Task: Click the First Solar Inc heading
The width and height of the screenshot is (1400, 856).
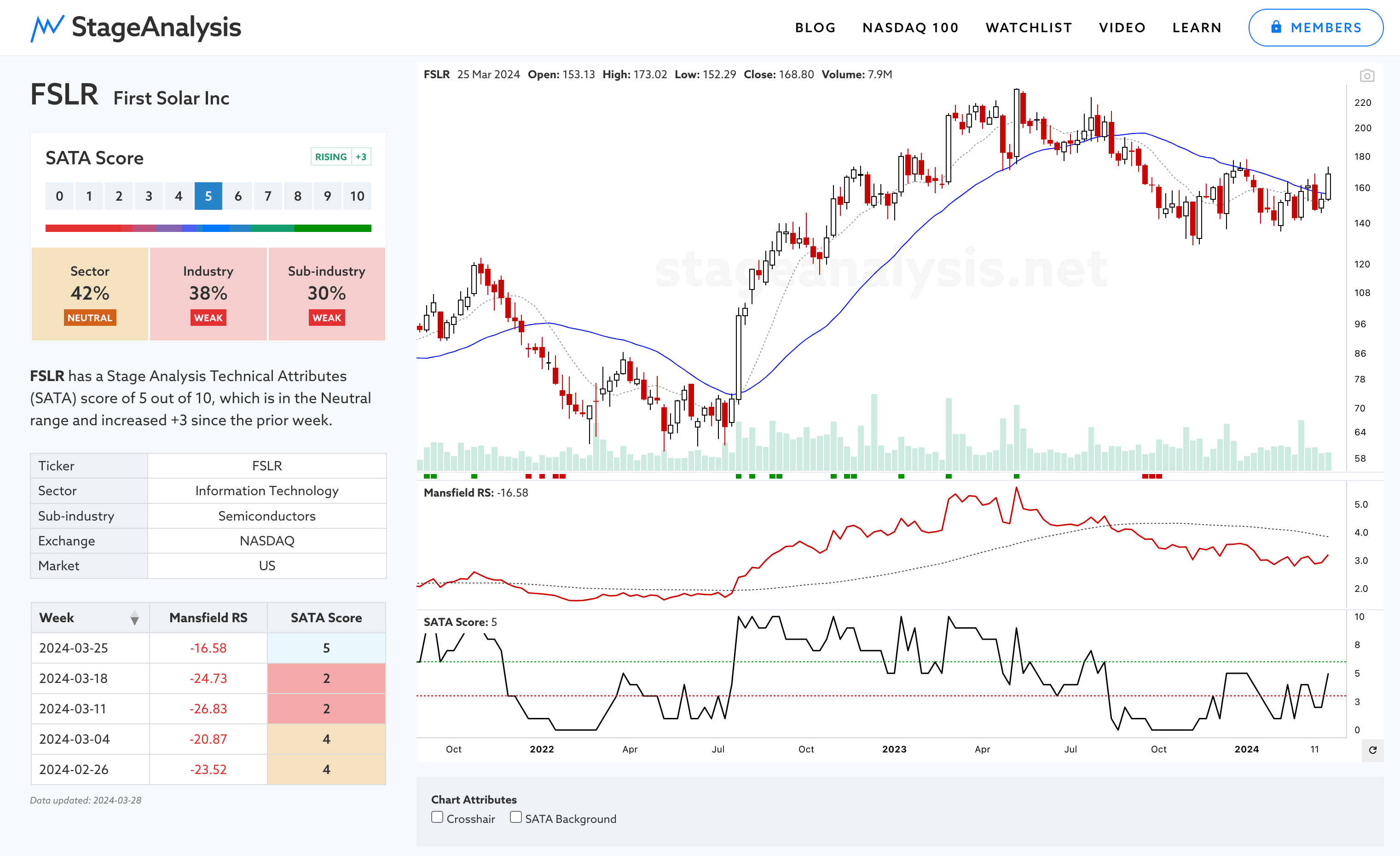Action: [171, 98]
